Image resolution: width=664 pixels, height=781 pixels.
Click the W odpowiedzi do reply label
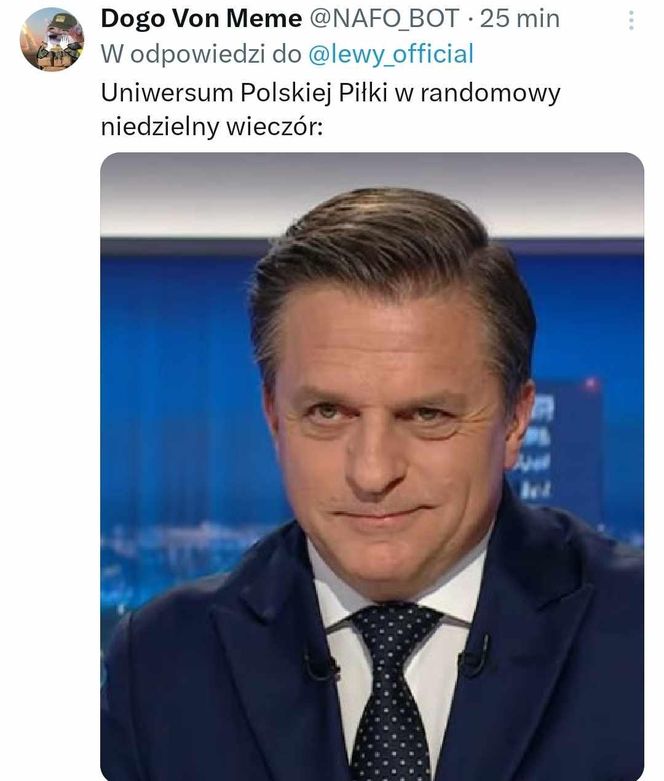coord(201,54)
